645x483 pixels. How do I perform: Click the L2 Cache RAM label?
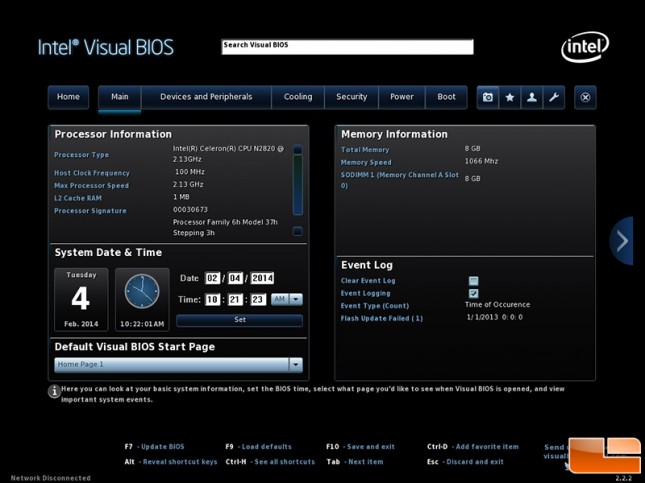click(x=78, y=198)
